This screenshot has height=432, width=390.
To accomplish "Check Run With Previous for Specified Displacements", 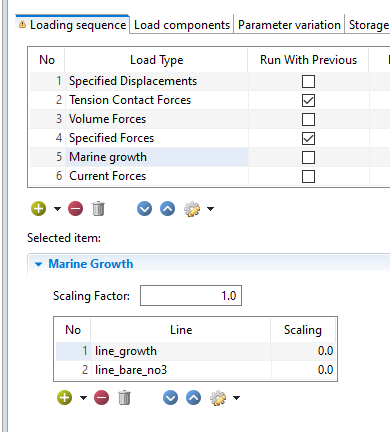I will click(308, 81).
